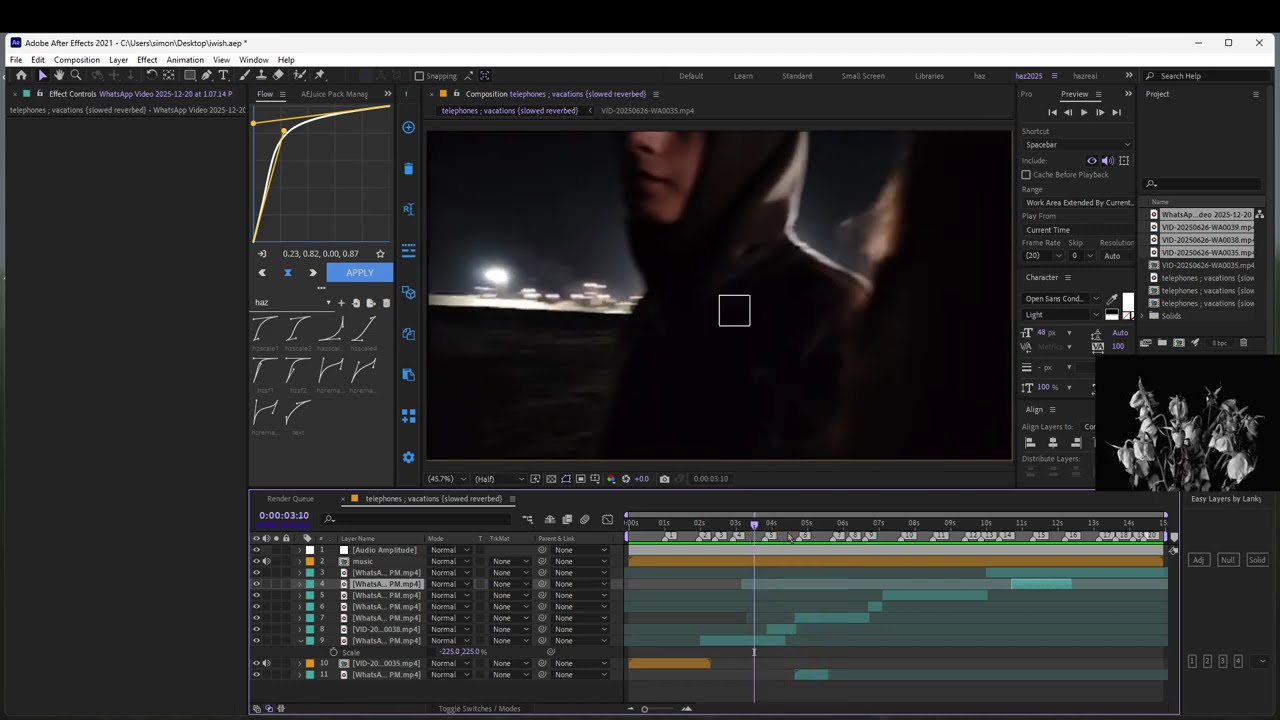Screen dimensions: 1280x720
Task: Pick font color with the eyedropper
Action: [1112, 299]
